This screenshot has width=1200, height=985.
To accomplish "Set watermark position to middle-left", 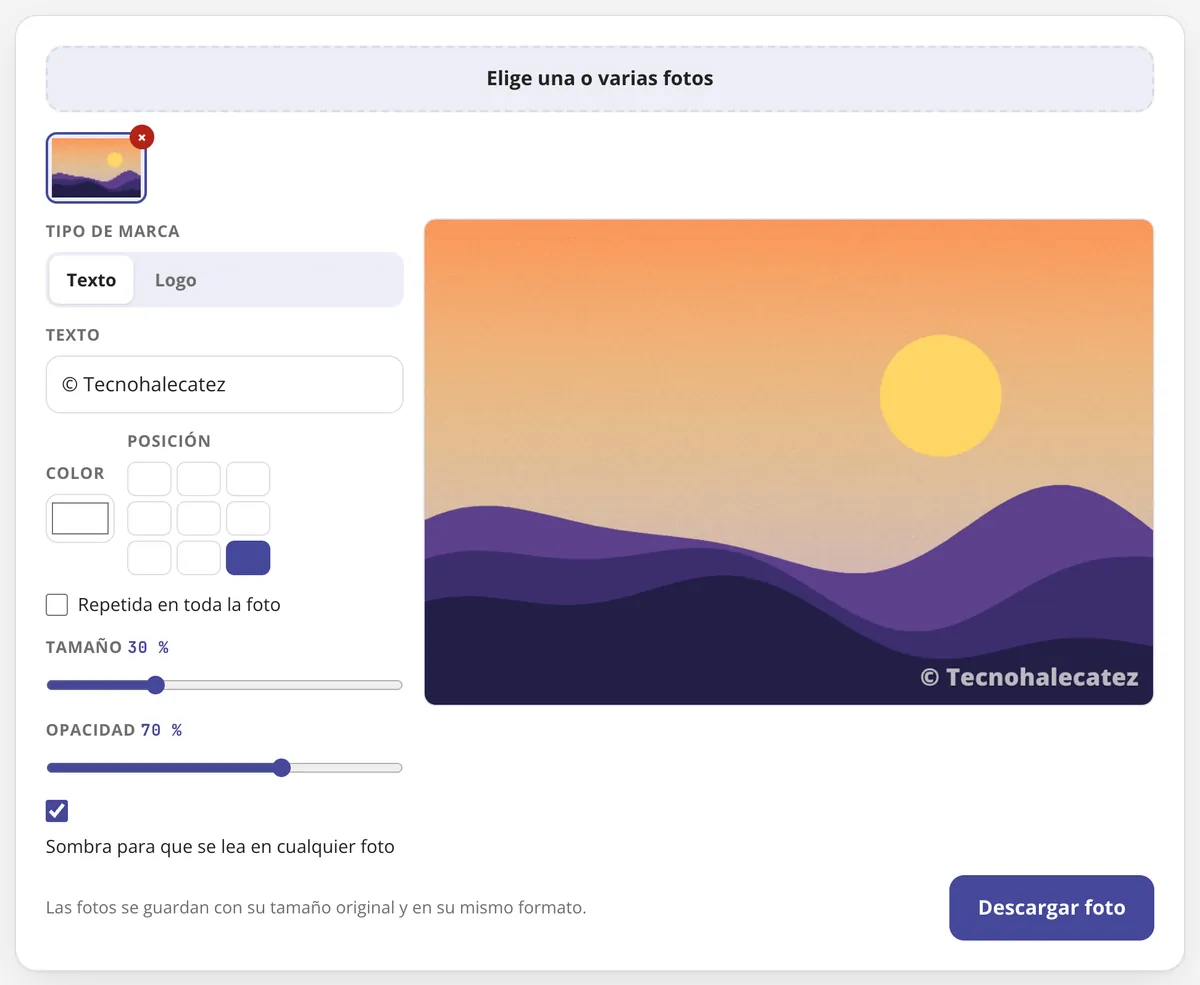I will point(149,518).
